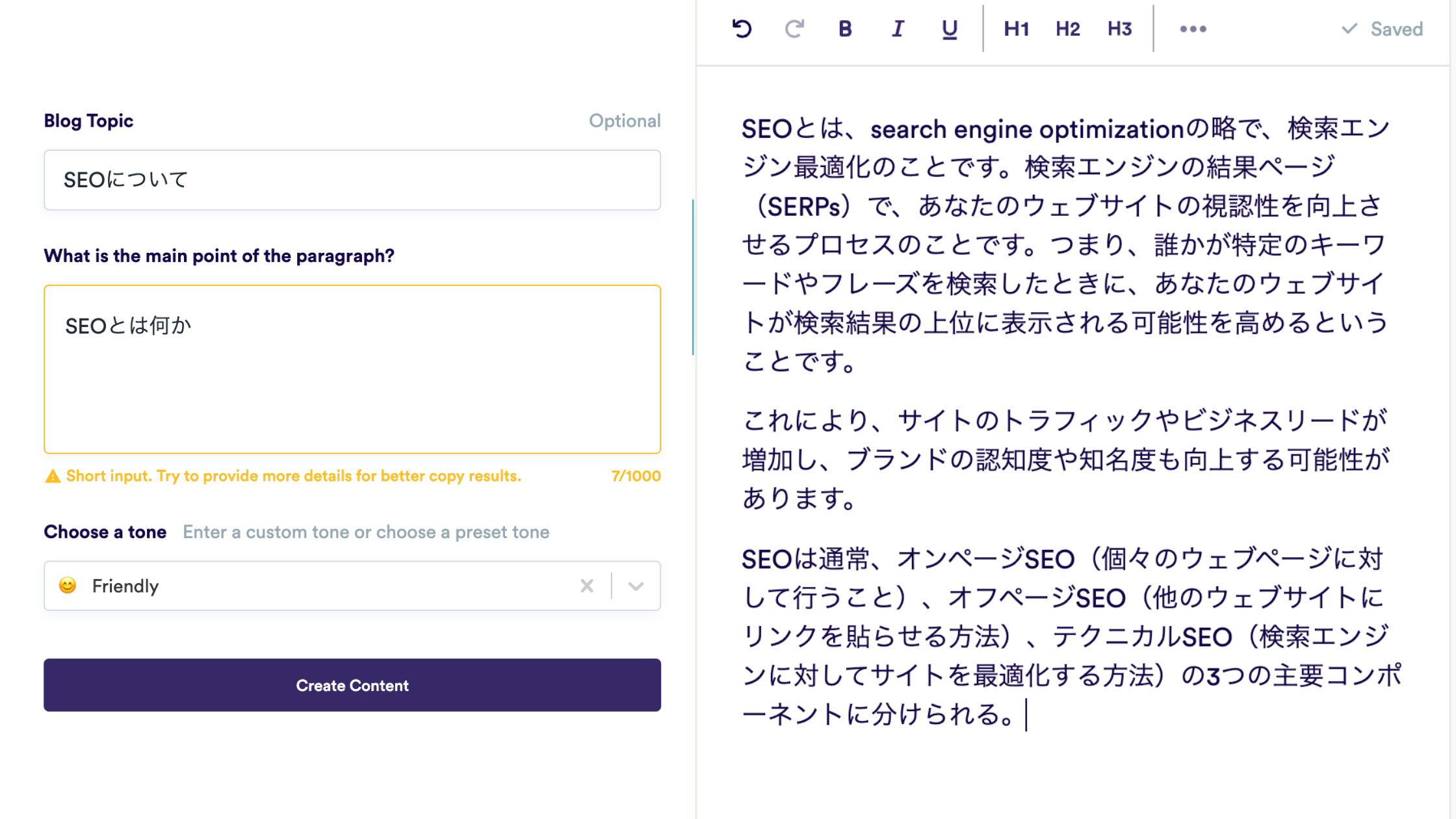
Task: Expand the tone dropdown chevron
Action: 636,586
